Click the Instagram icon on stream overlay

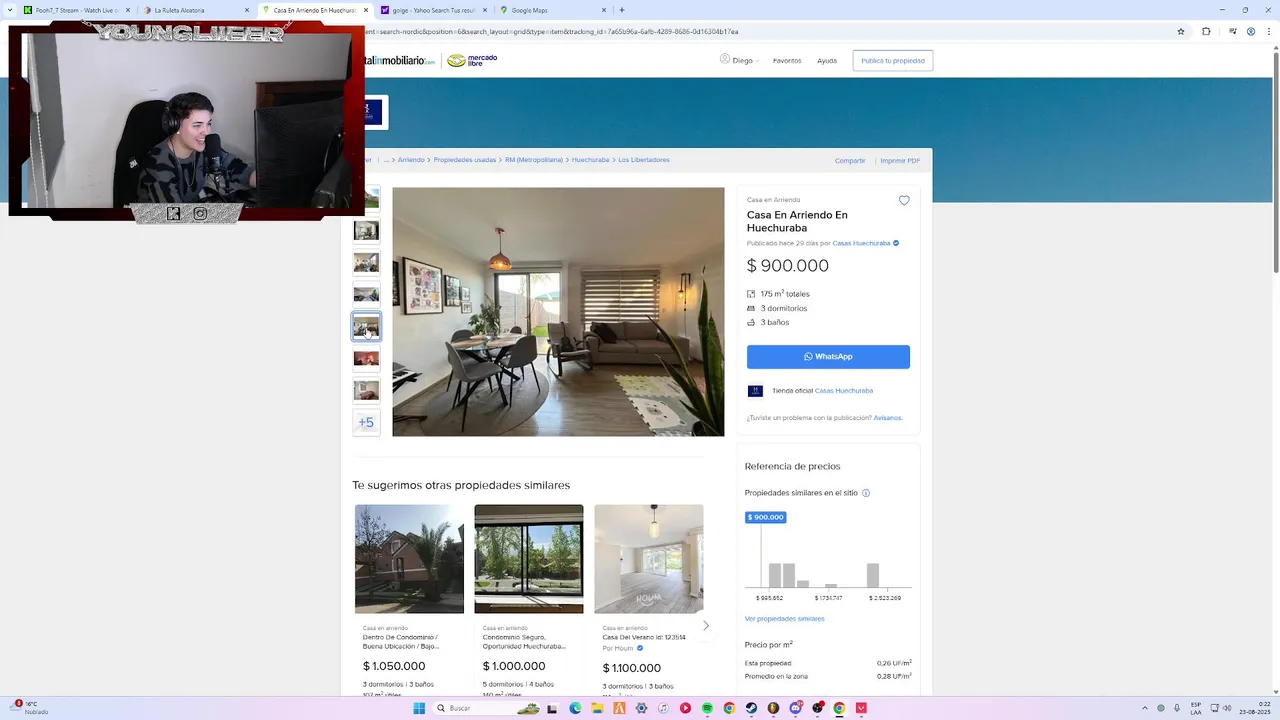(x=200, y=213)
